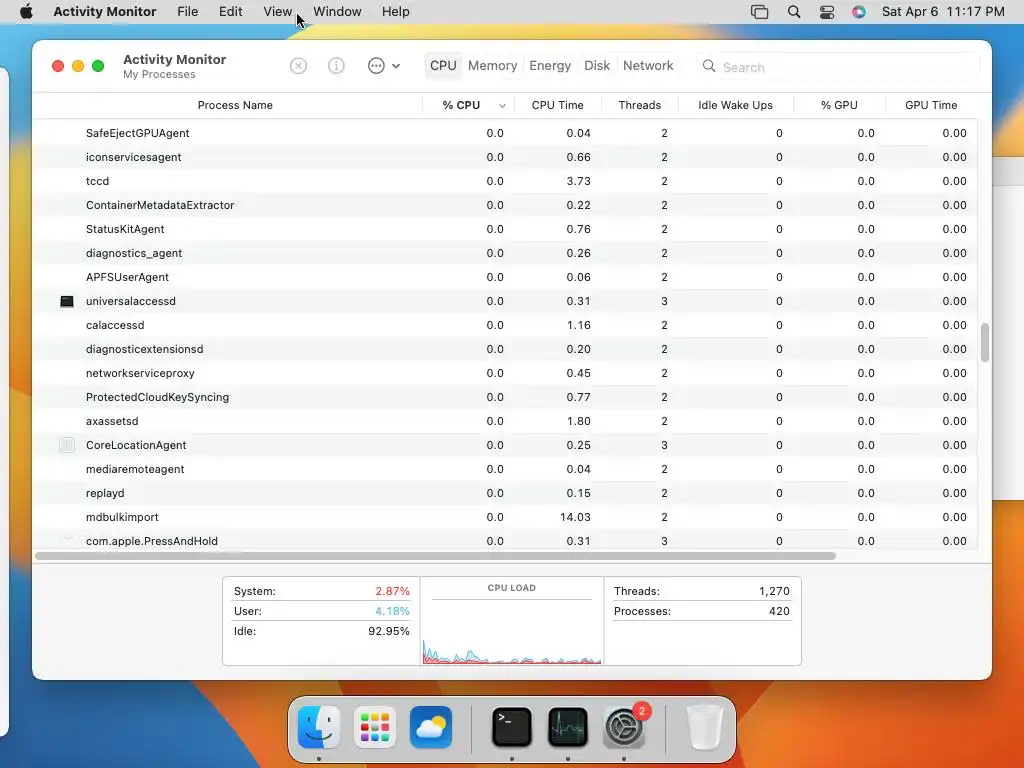This screenshot has height=768, width=1024.
Task: Switch to the Energy tab
Action: tap(550, 66)
